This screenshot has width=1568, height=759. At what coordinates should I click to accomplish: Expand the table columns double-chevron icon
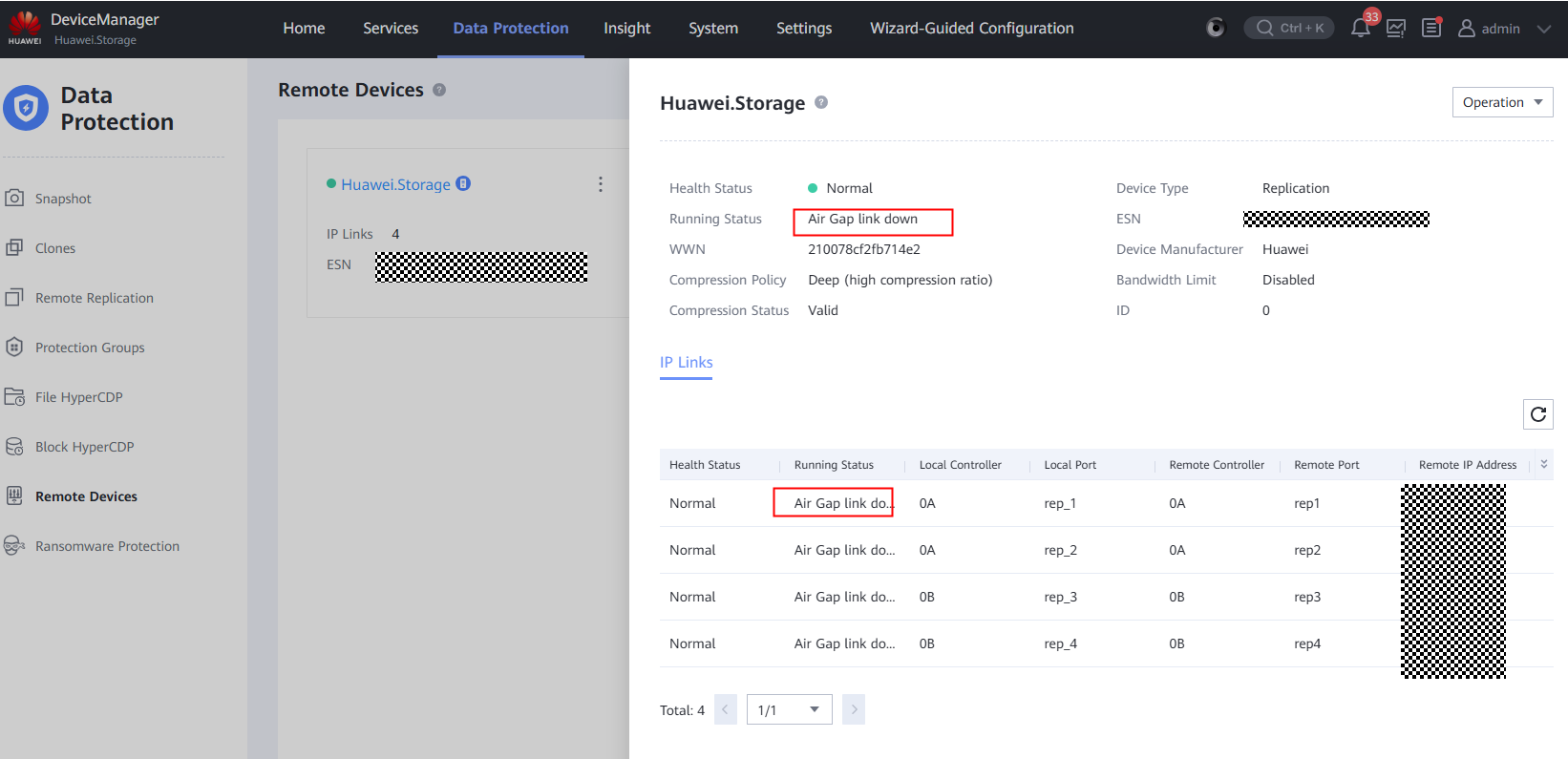click(x=1544, y=464)
